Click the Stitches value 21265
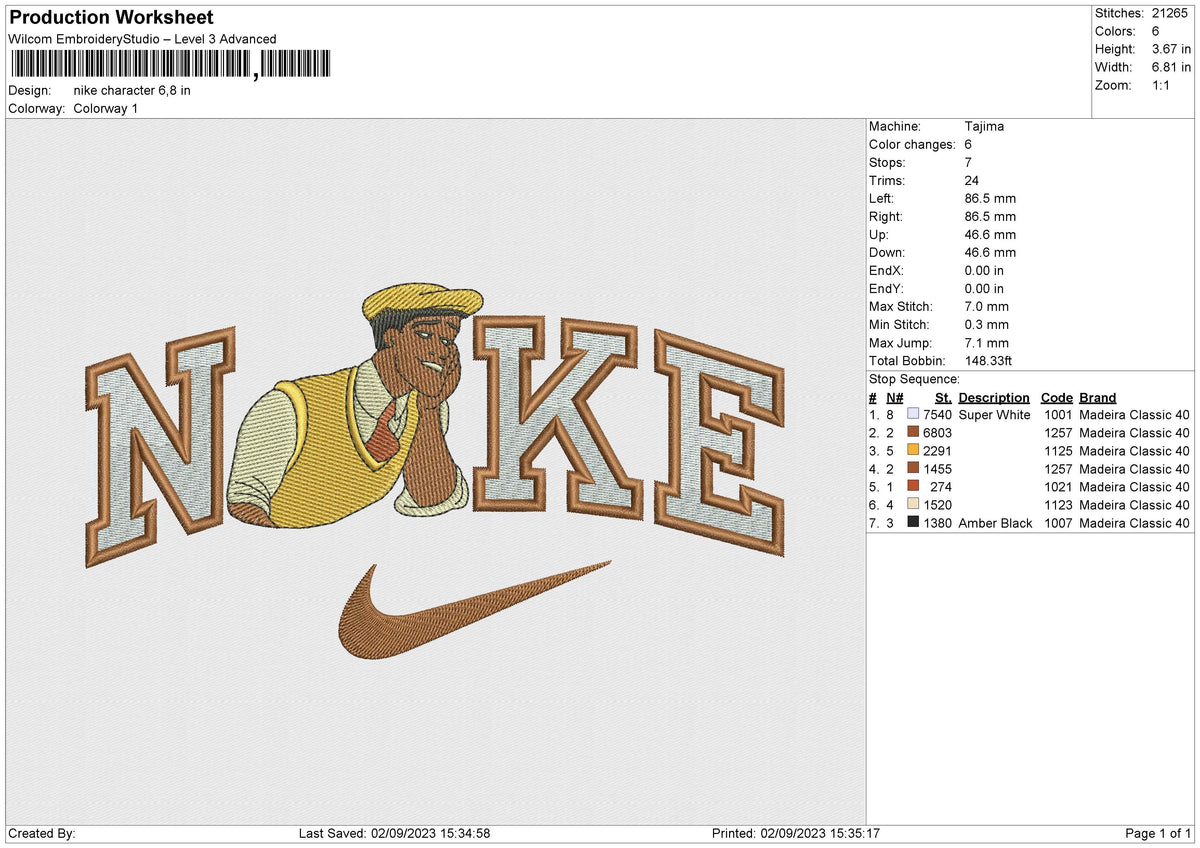1200x848 pixels. point(1171,13)
